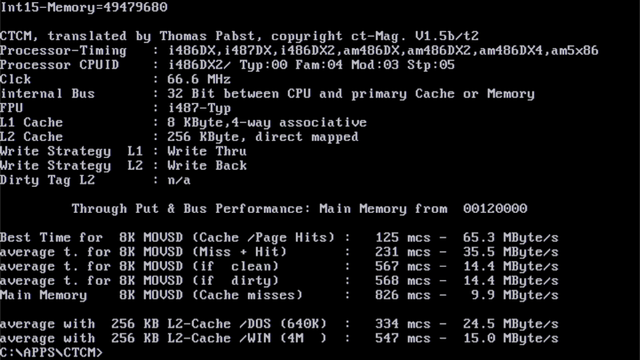Click the C:\APPS\CTCM> command prompt

point(51,352)
